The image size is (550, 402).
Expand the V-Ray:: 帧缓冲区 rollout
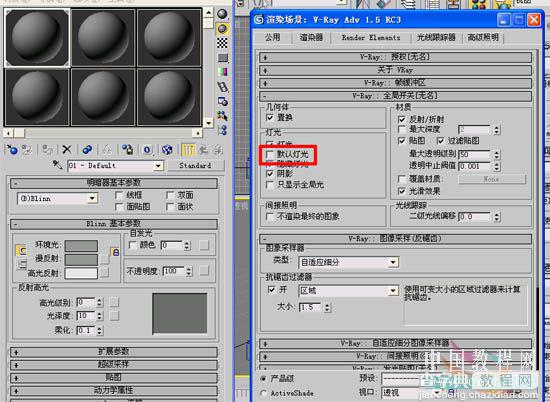click(x=396, y=83)
